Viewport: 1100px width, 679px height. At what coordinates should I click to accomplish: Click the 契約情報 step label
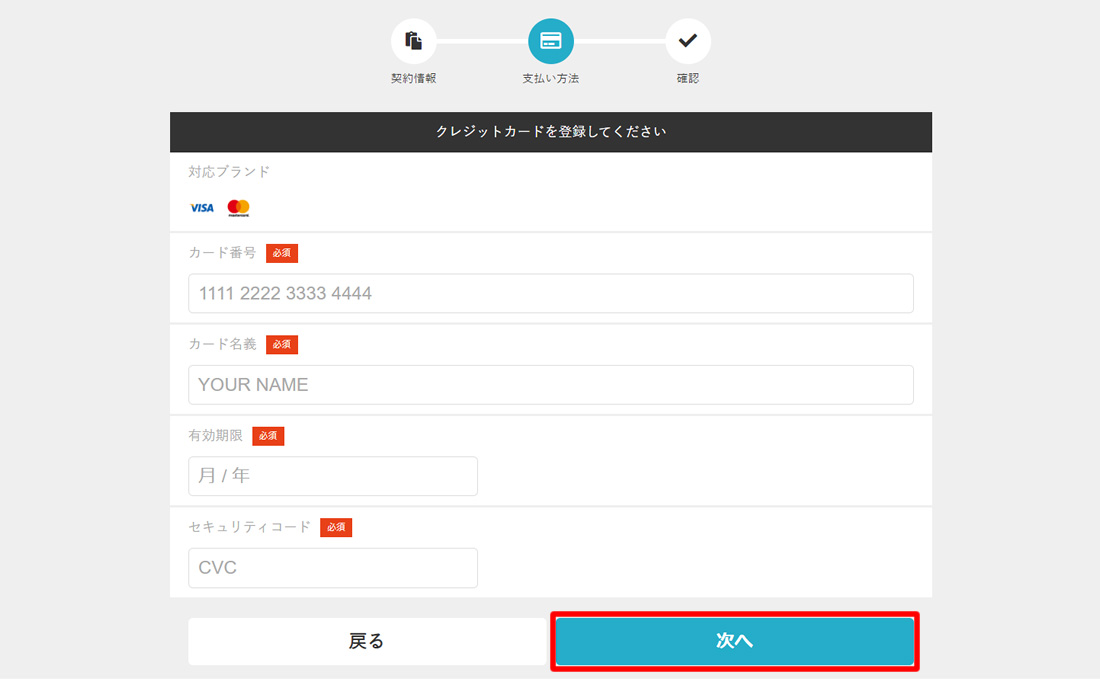coord(414,79)
